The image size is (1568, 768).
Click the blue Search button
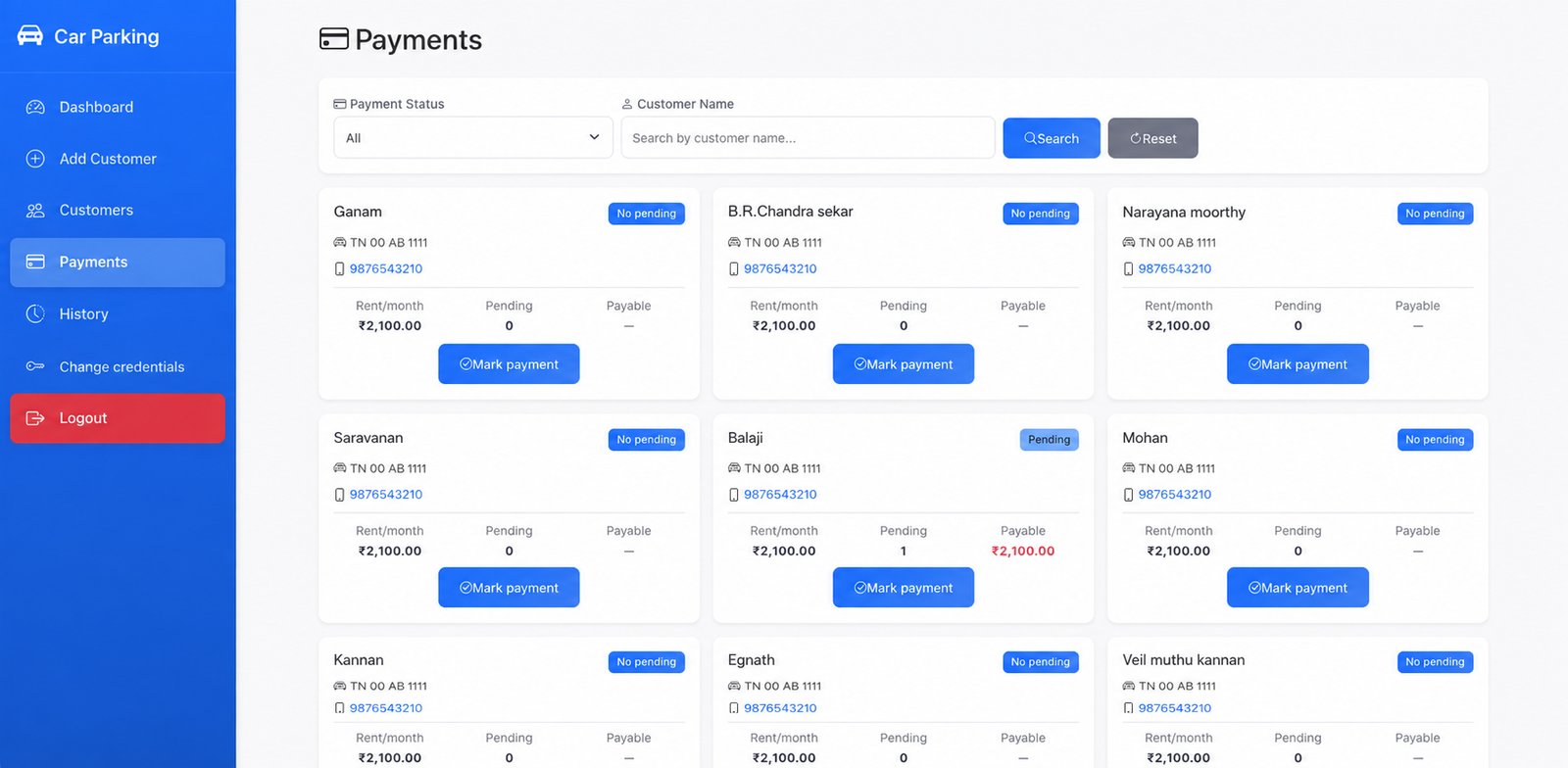pos(1052,138)
